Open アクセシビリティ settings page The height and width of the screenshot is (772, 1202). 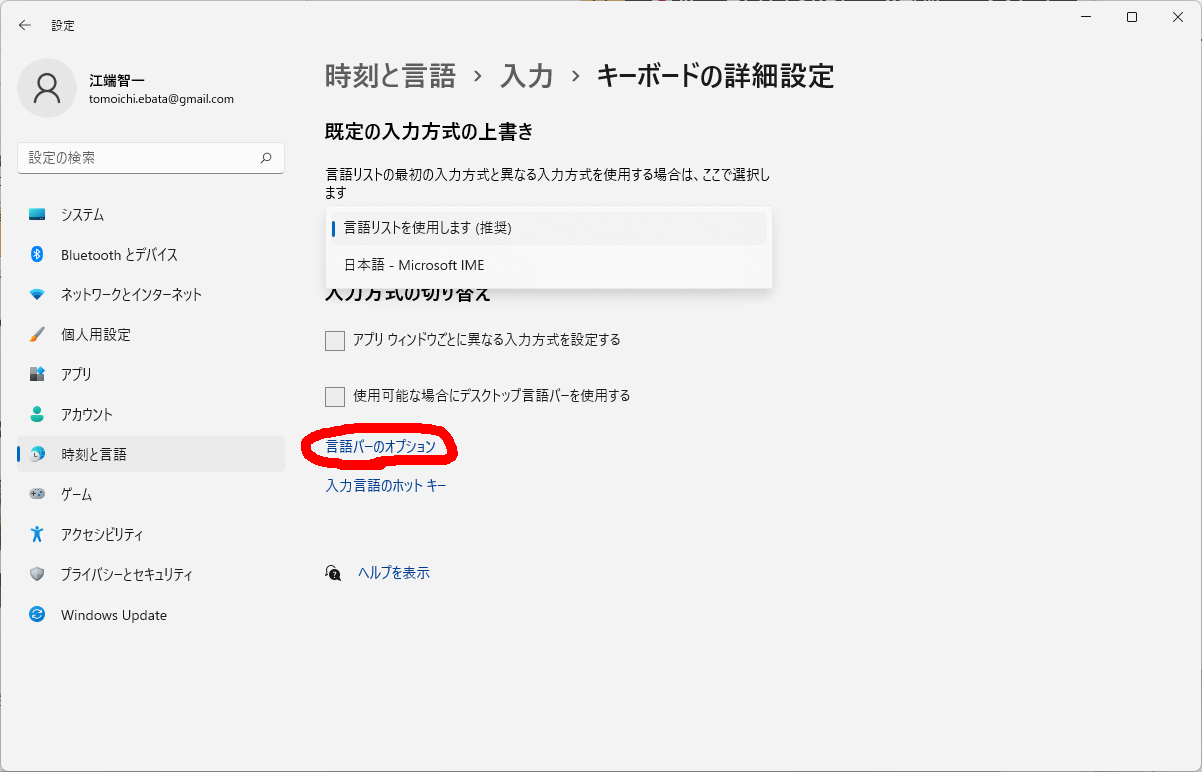(101, 535)
